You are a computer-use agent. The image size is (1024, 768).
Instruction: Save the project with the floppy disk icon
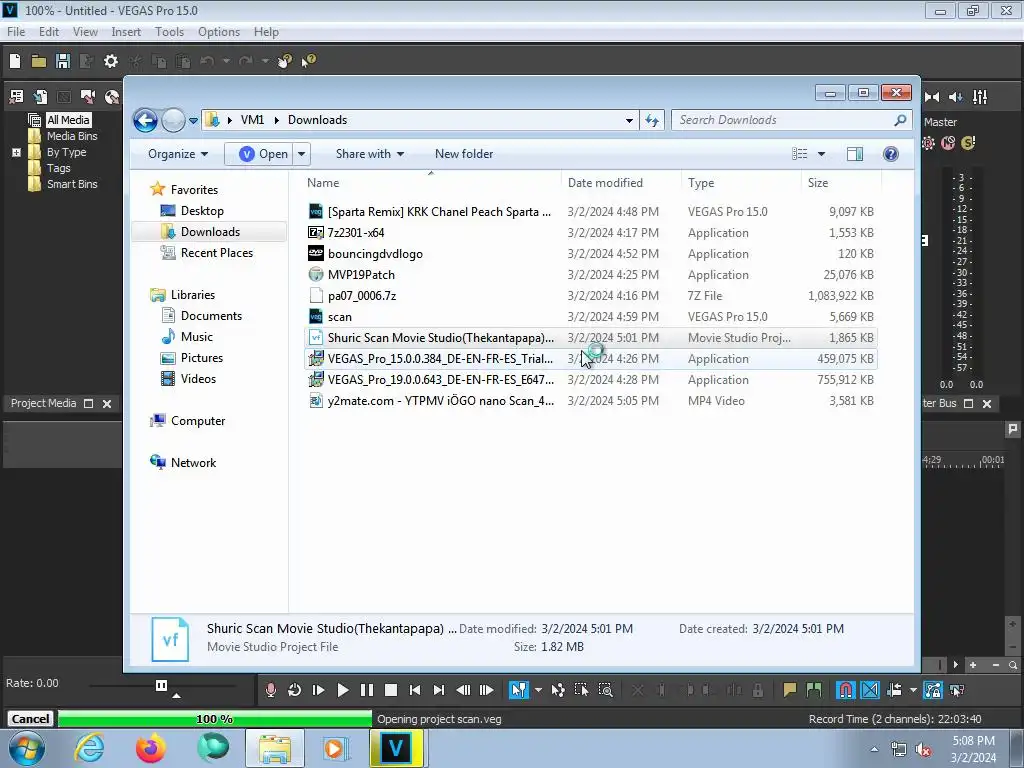click(x=63, y=61)
